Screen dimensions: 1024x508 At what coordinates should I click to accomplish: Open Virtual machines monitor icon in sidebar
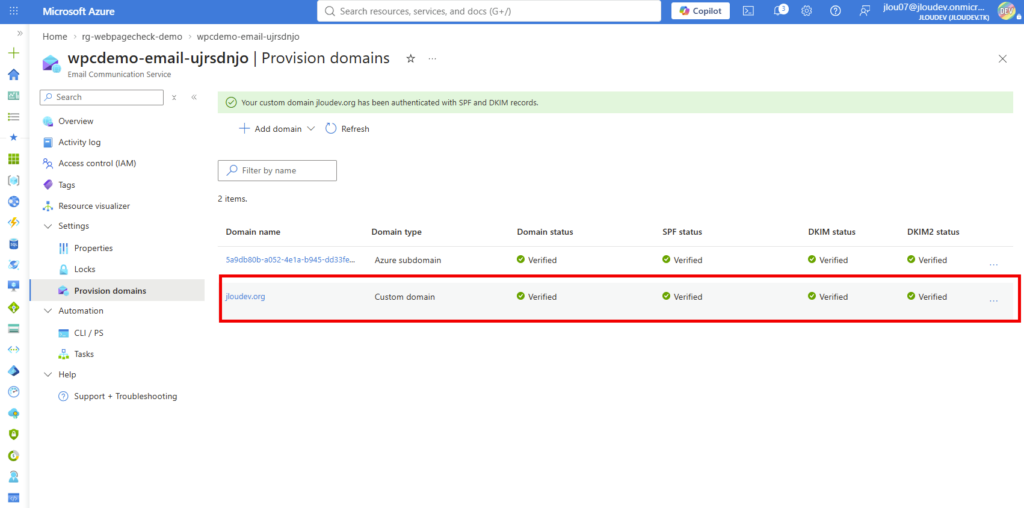point(13,286)
